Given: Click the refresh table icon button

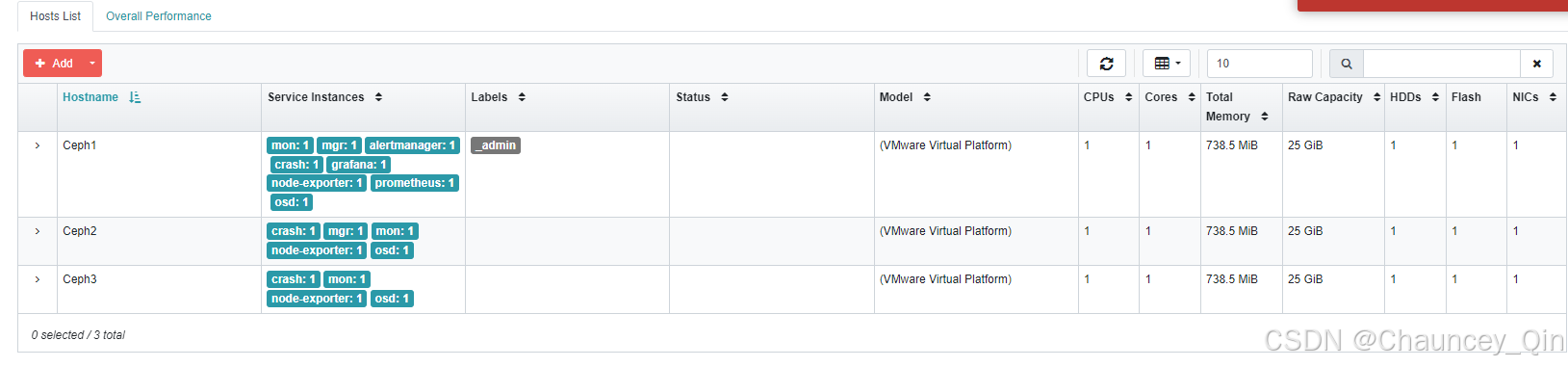Looking at the screenshot, I should [1106, 64].
